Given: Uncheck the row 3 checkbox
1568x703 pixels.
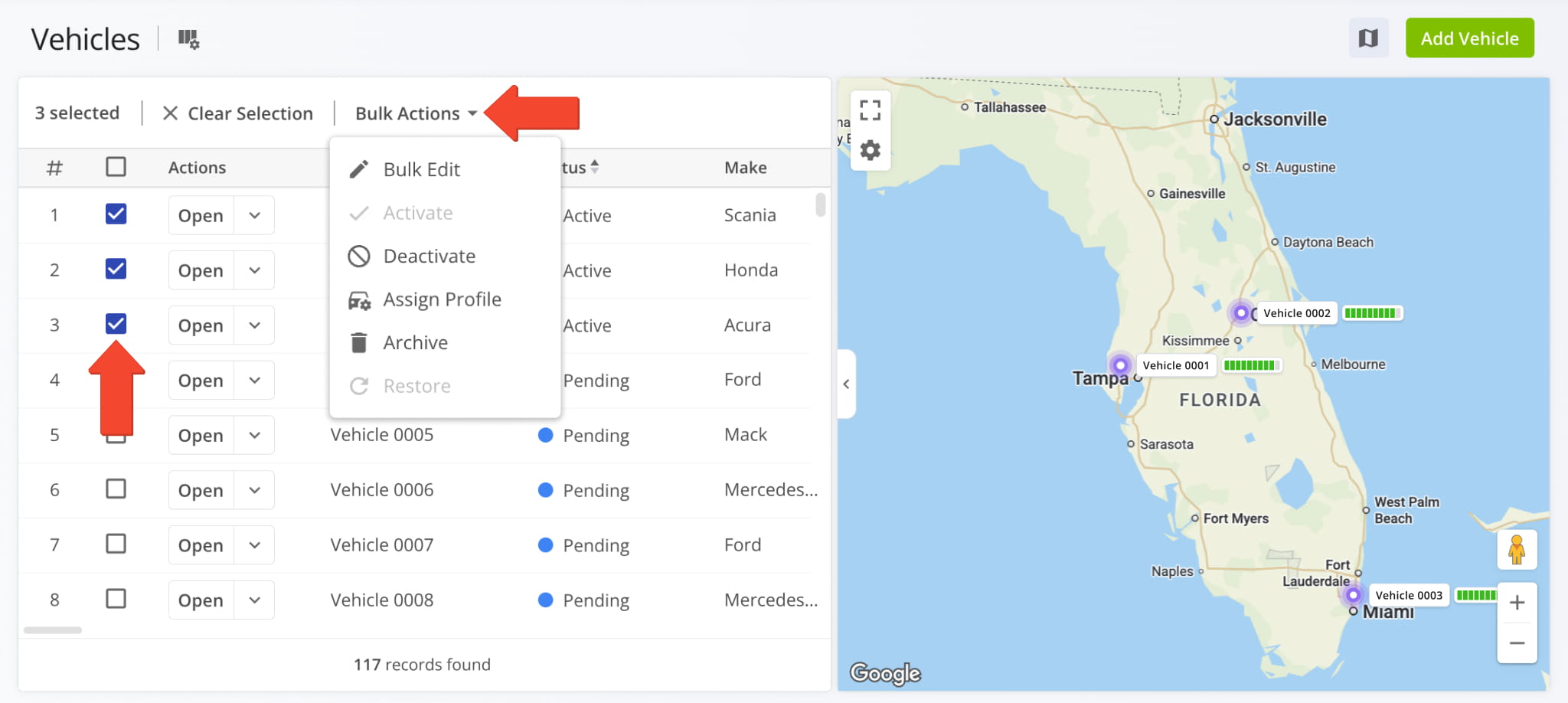Looking at the screenshot, I should (116, 325).
